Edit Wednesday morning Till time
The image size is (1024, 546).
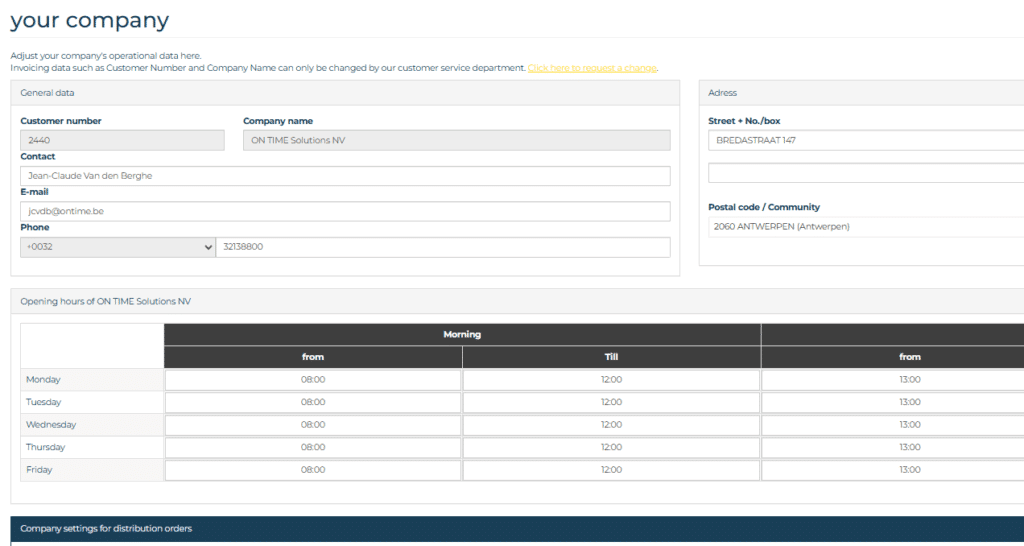click(x=611, y=425)
